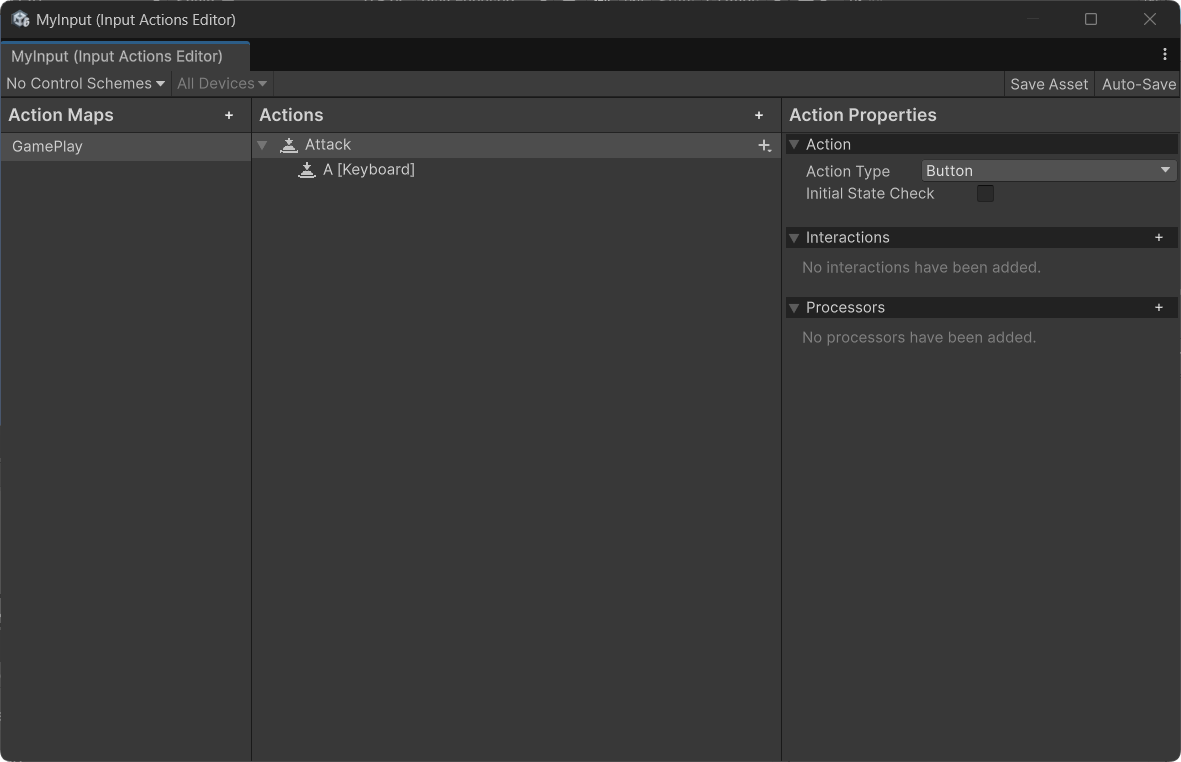Open the No Control Schemes dropdown
1181x762 pixels.
pyautogui.click(x=85, y=84)
